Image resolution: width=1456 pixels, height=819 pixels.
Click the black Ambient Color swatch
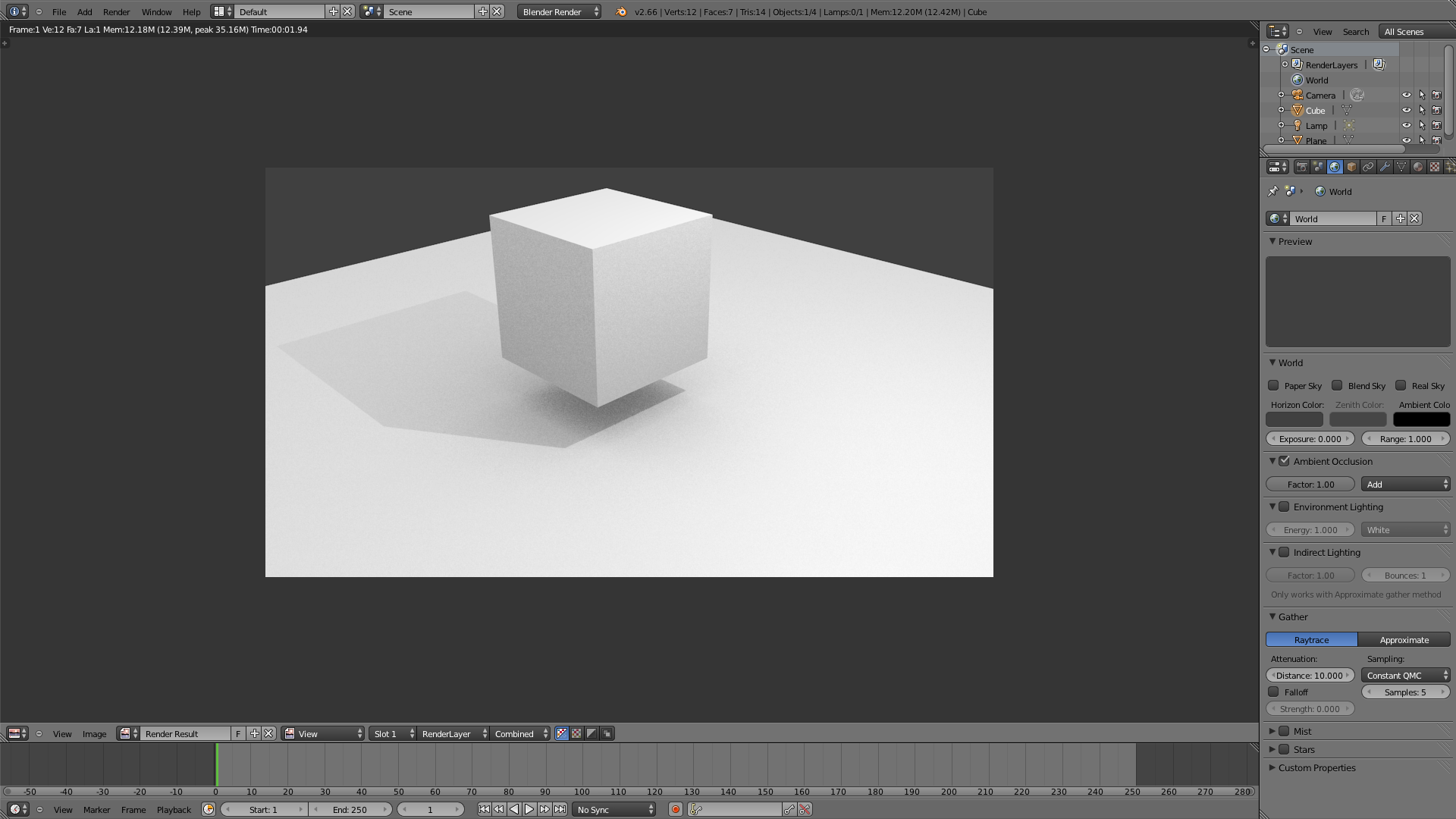(x=1421, y=419)
